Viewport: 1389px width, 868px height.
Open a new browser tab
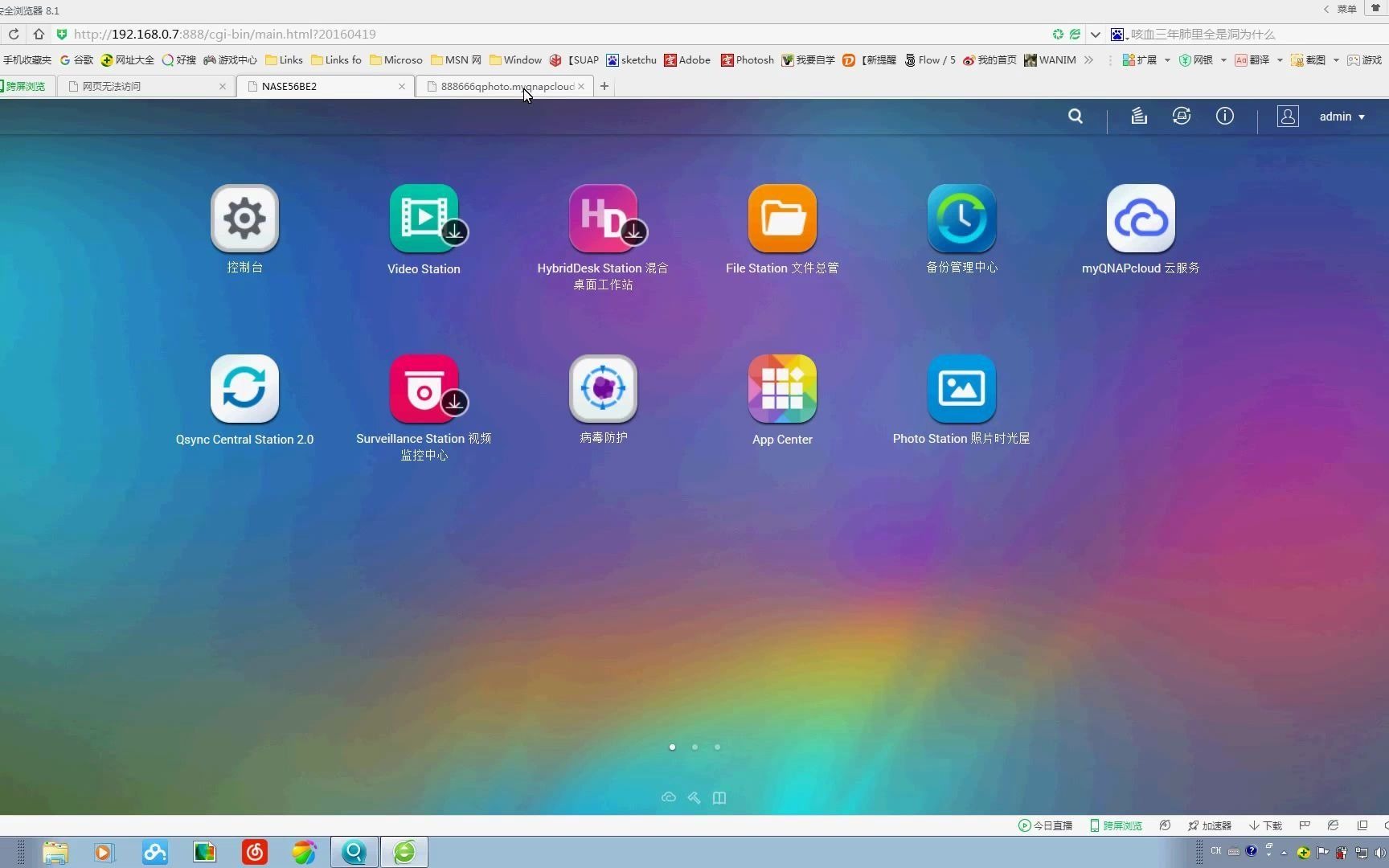(604, 86)
